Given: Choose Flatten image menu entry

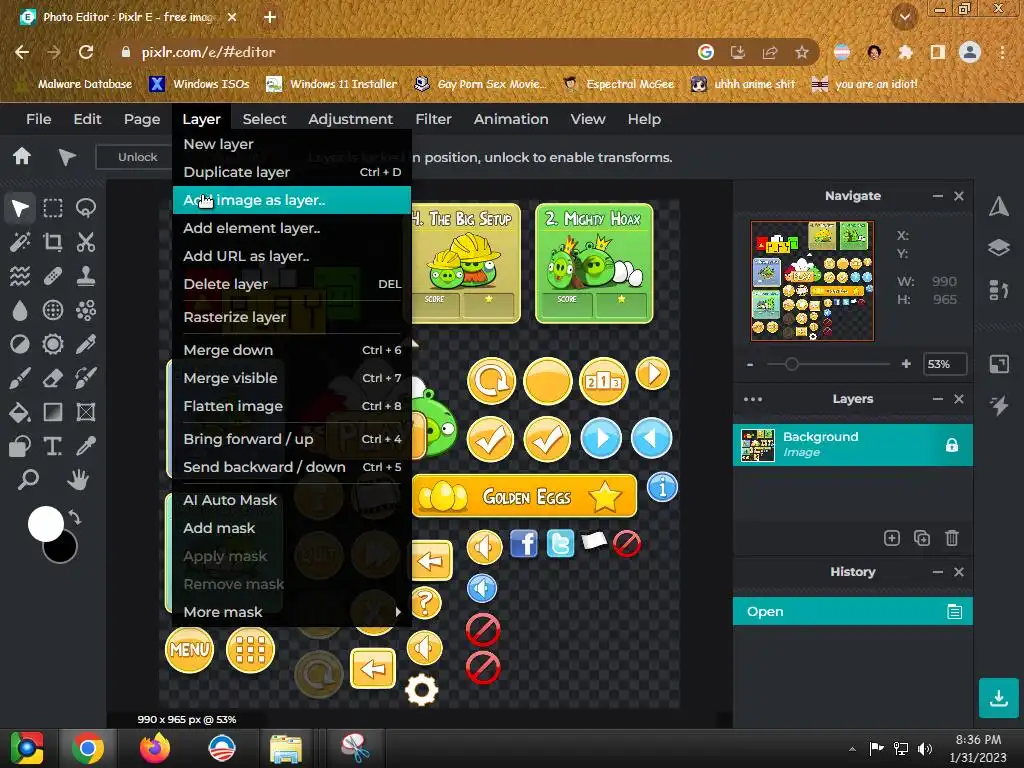Looking at the screenshot, I should (291, 406).
